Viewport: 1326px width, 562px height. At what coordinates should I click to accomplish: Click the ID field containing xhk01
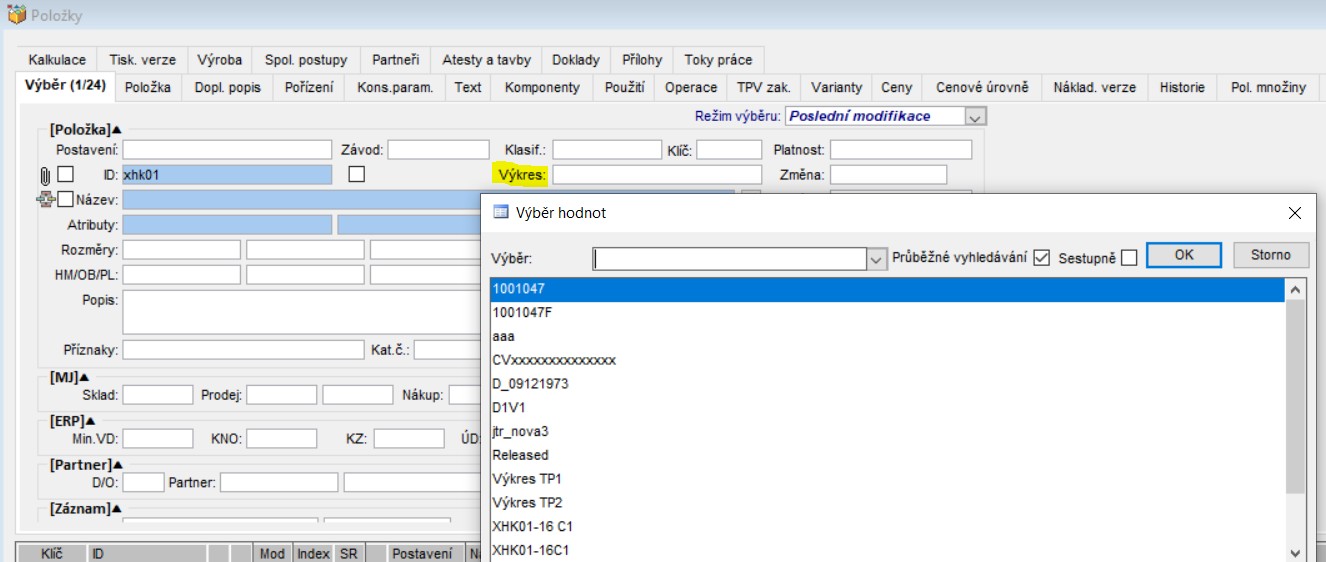point(226,175)
